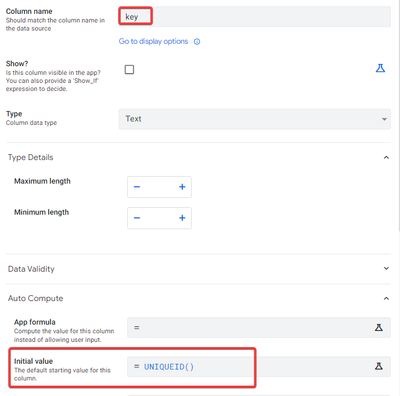Open App formula expression flask icon
The image size is (400, 396).
pyautogui.click(x=379, y=328)
